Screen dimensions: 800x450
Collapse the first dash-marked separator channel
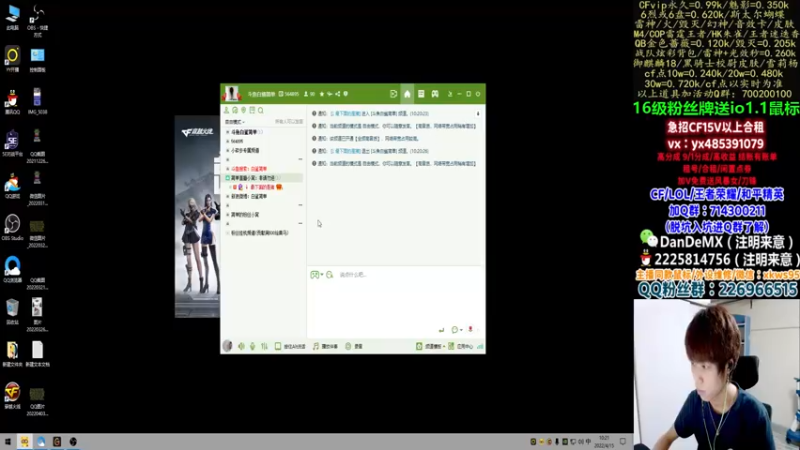click(300, 160)
